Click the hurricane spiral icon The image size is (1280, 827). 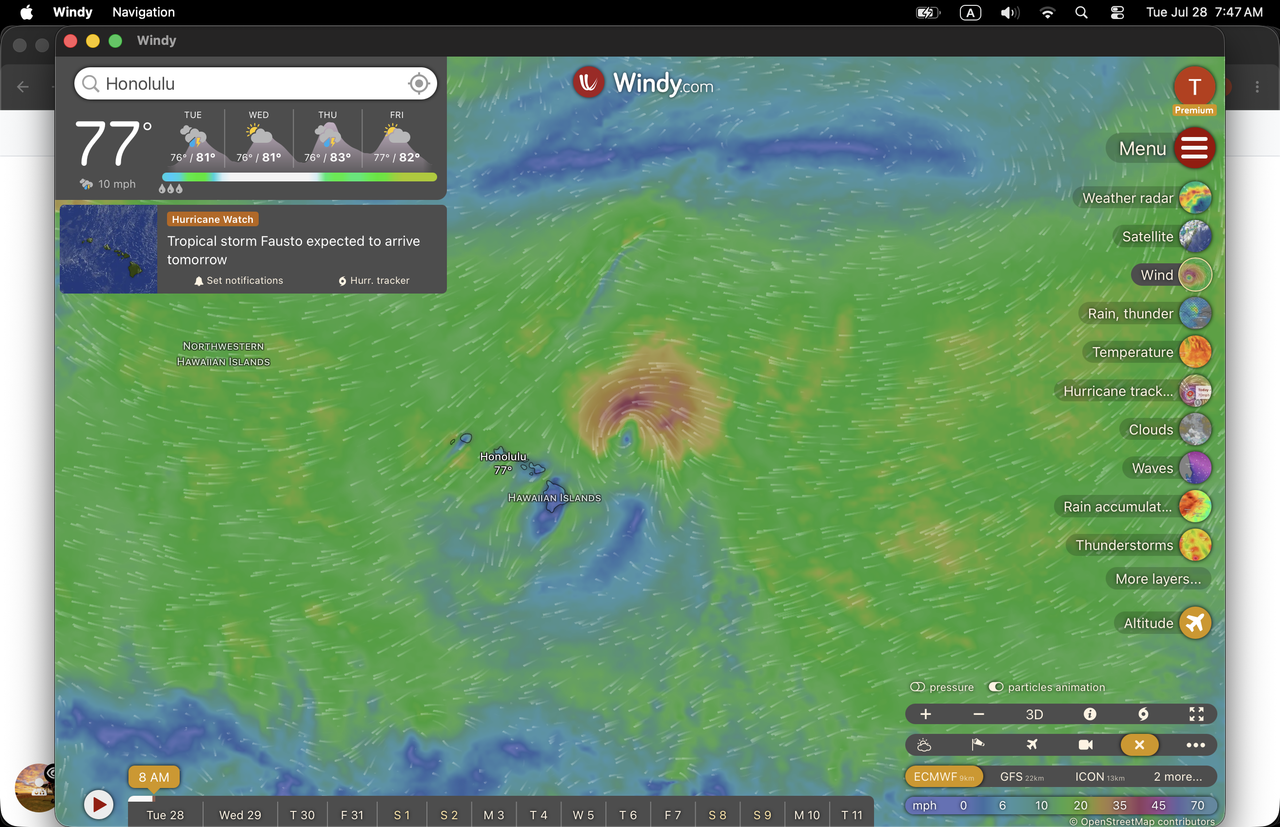pyautogui.click(x=1143, y=714)
